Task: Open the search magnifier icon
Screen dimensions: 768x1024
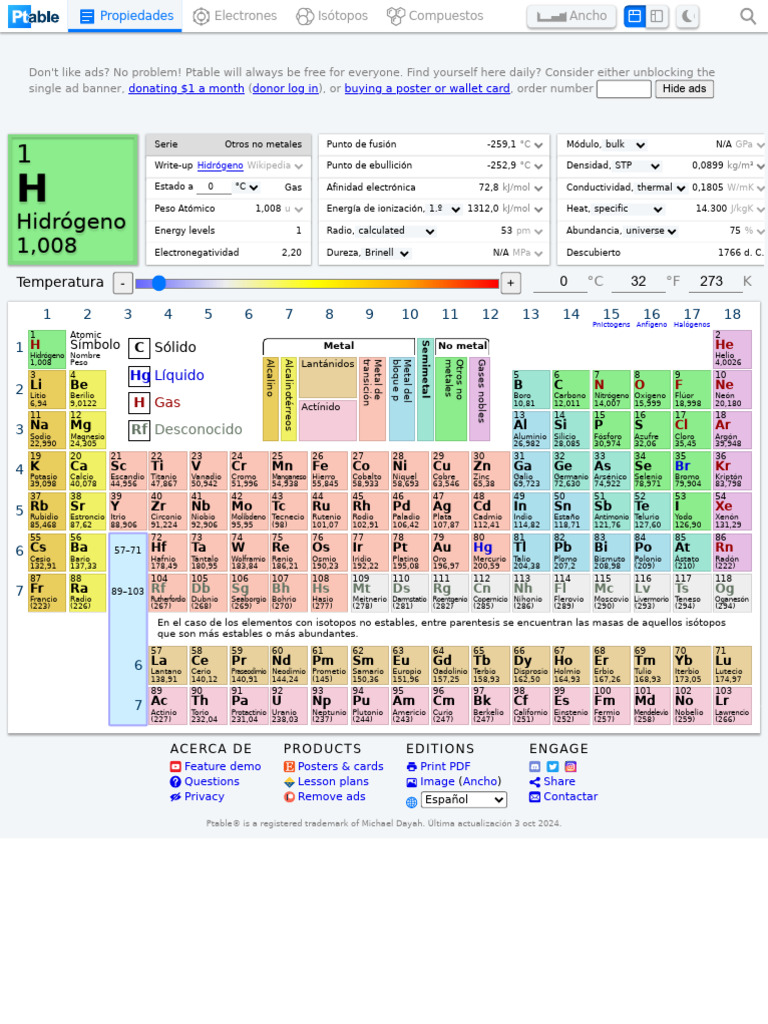Action: [748, 16]
